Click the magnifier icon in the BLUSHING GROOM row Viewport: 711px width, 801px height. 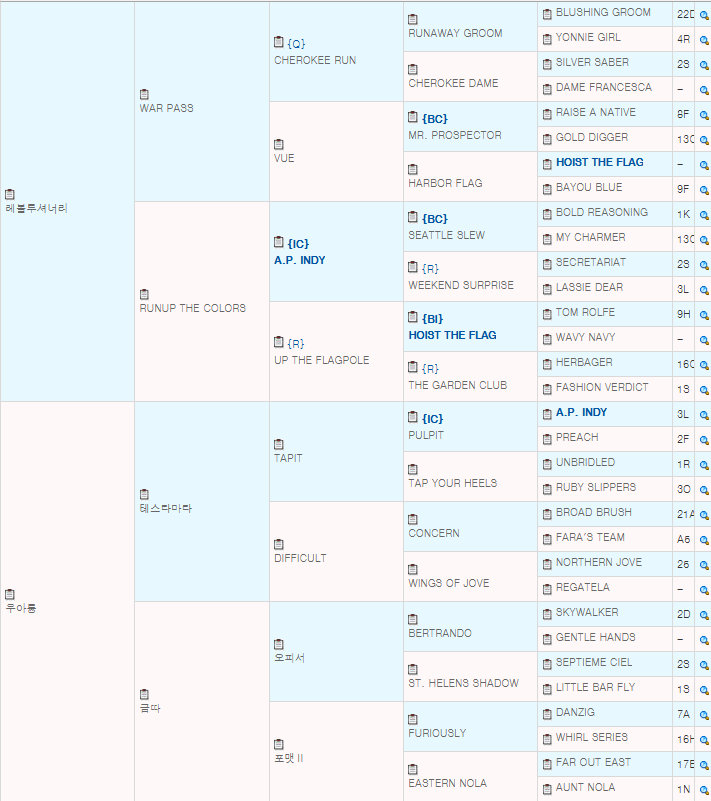pyautogui.click(x=704, y=15)
